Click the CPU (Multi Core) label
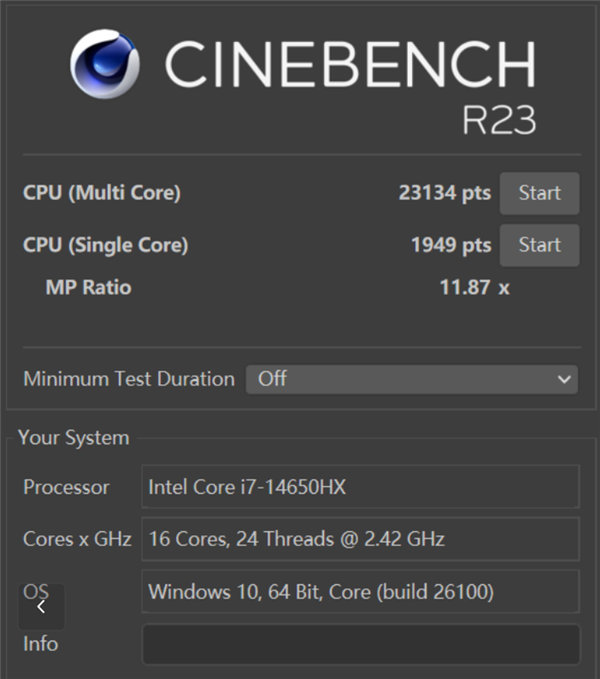 [x=102, y=193]
